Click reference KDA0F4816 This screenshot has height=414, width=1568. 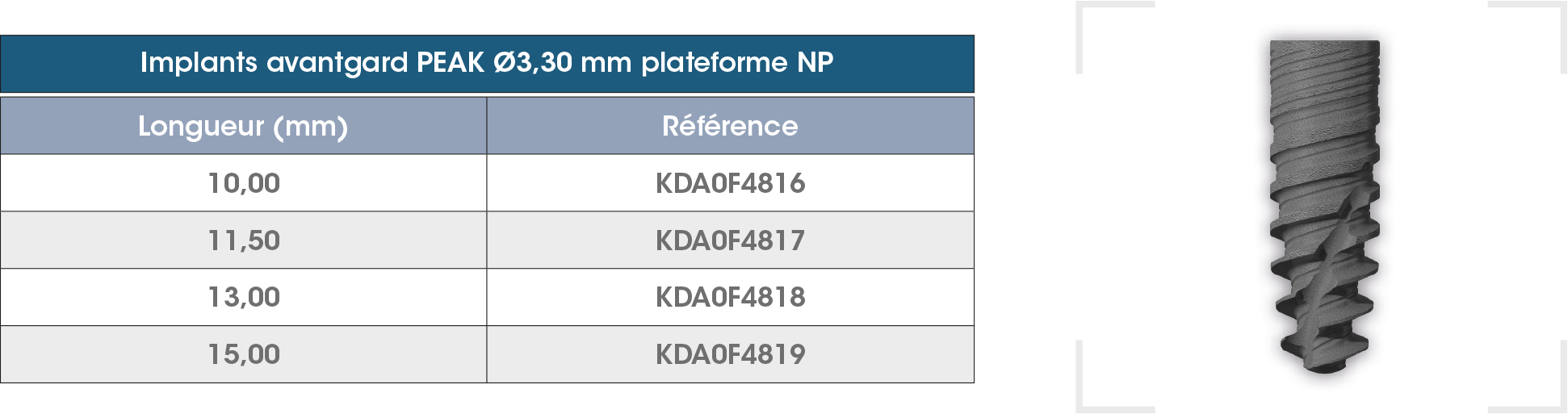coord(730,183)
